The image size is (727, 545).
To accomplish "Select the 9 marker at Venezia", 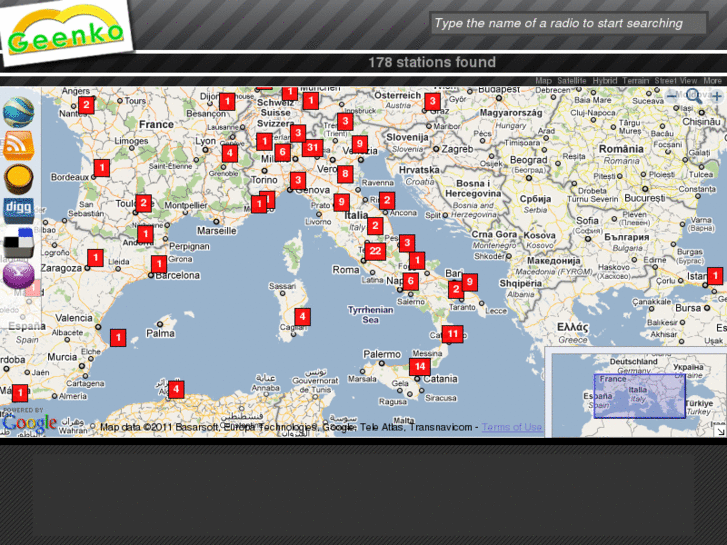I will (359, 144).
